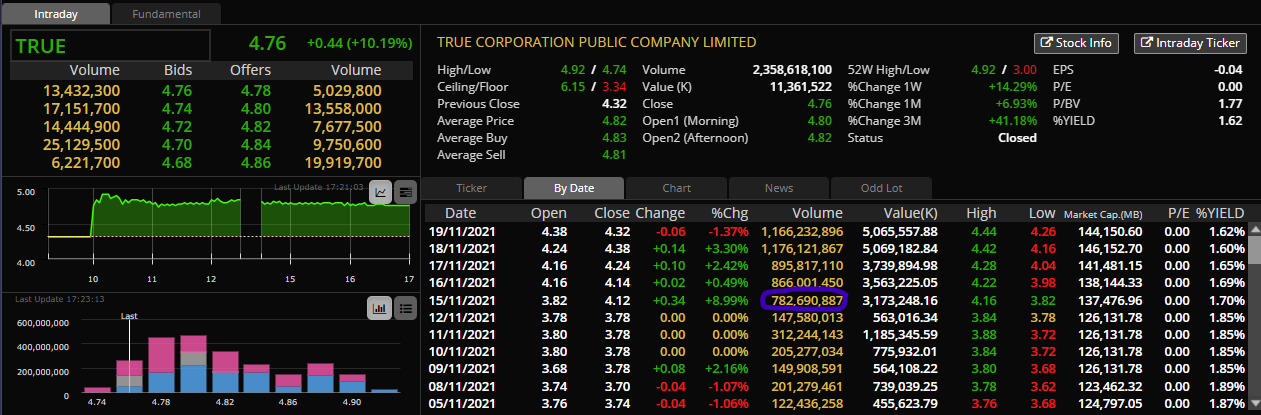Click total Volume value 2,358,618,100
Viewport: 1261px width, 415px height.
pos(792,70)
